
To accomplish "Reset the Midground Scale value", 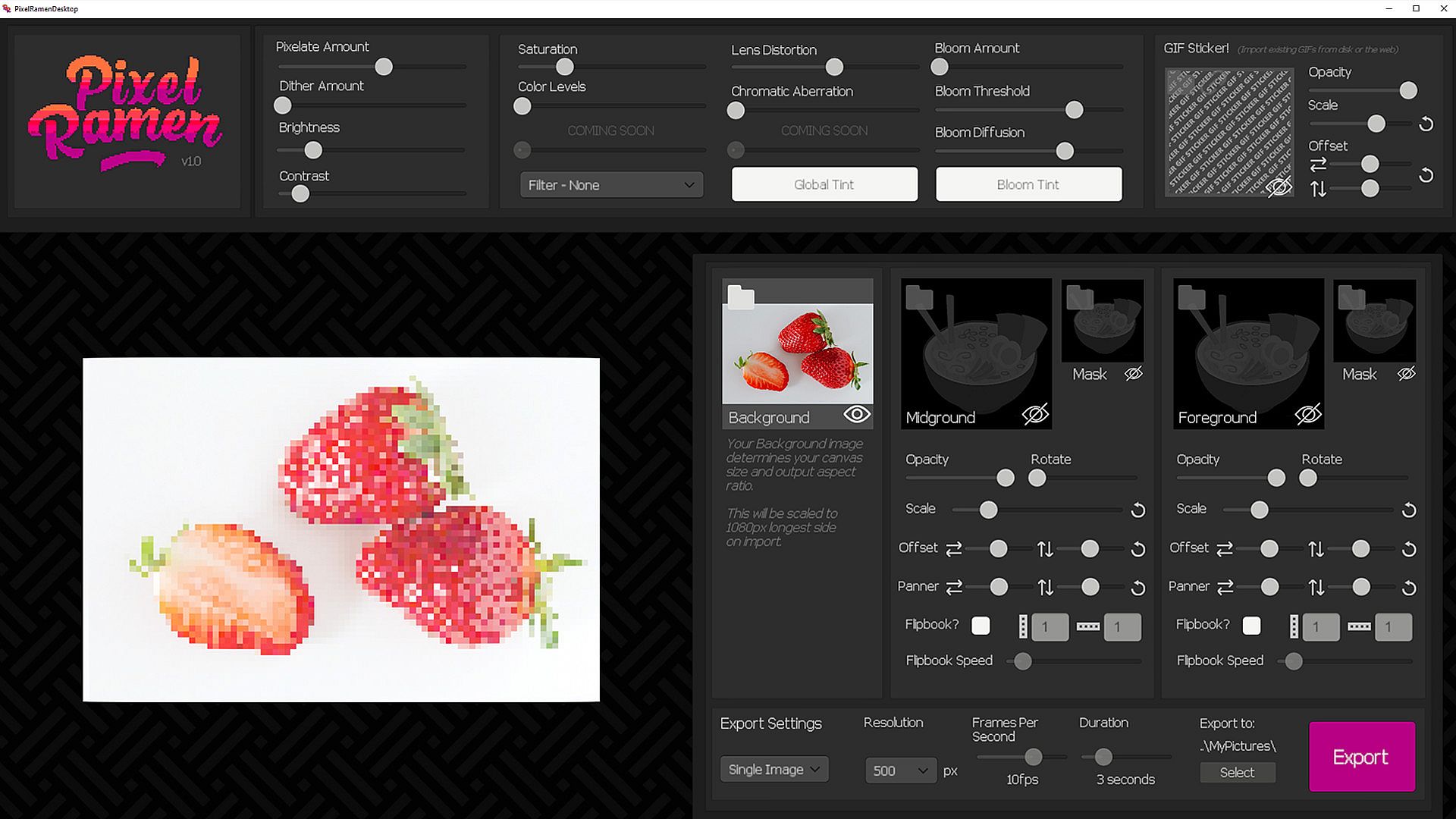I will (1137, 510).
